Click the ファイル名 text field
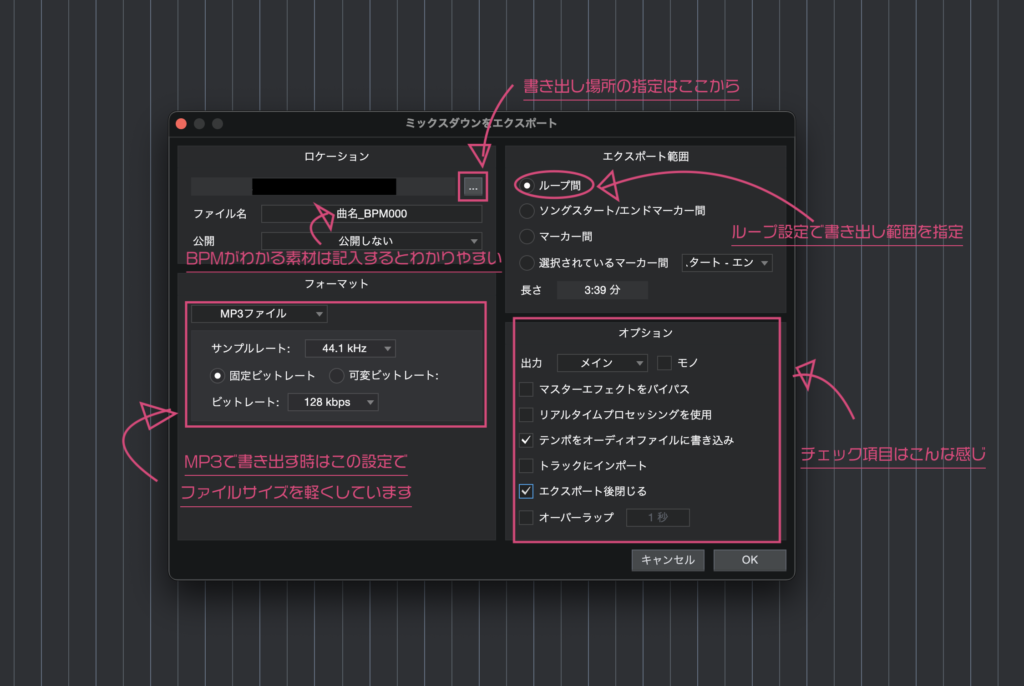The width and height of the screenshot is (1024, 686). 371,214
